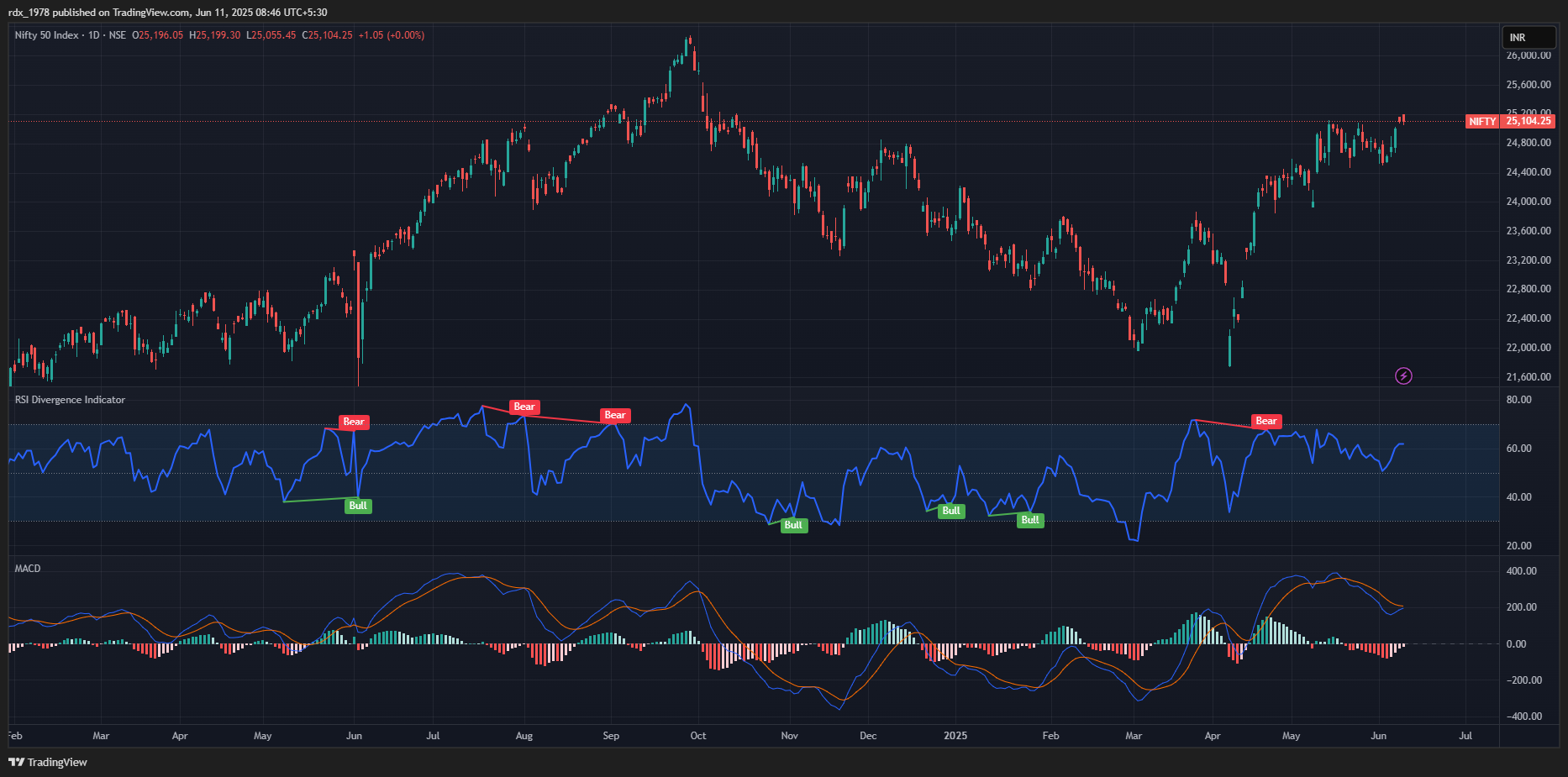Screen dimensions: 1568x777
Task: Click the close value C25,104.25
Action: click(x=328, y=35)
